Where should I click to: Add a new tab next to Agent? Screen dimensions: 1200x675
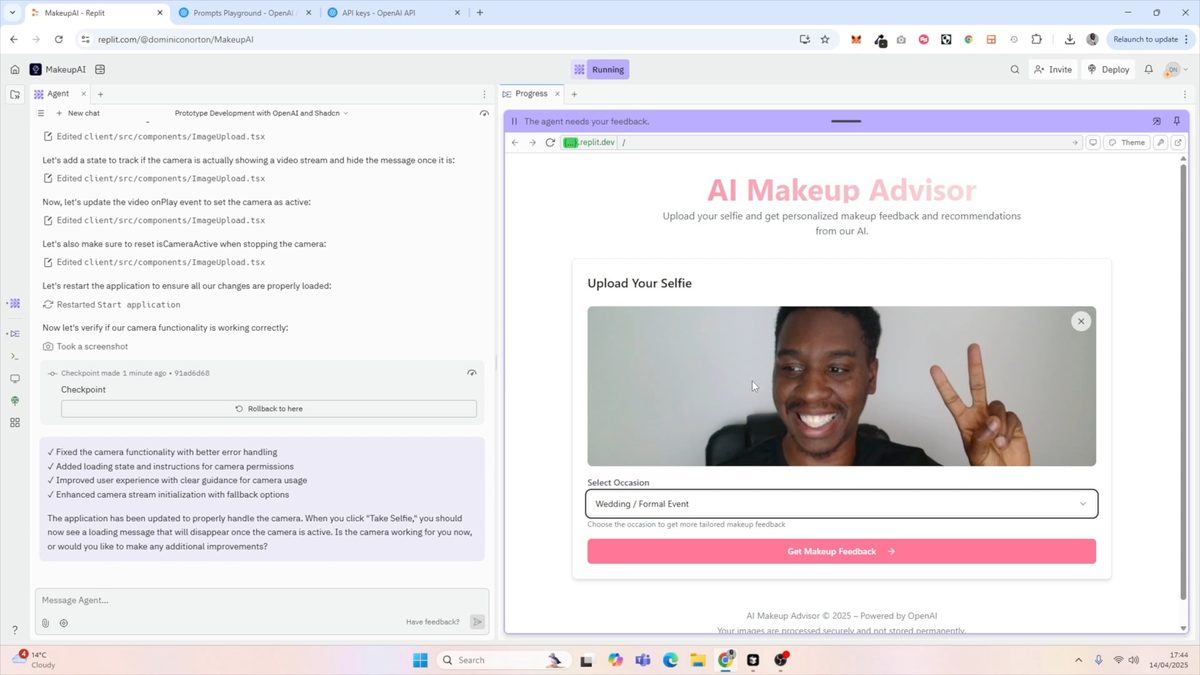[x=100, y=94]
